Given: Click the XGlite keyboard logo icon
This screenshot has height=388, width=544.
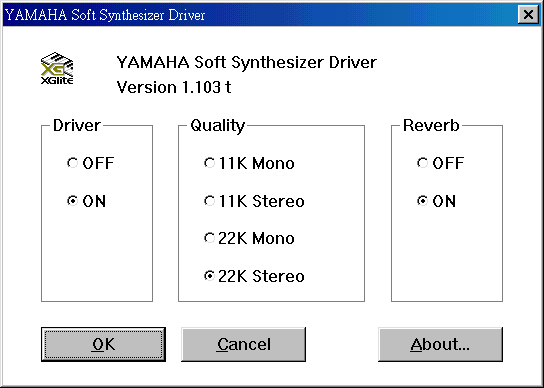Looking at the screenshot, I should (x=57, y=68).
